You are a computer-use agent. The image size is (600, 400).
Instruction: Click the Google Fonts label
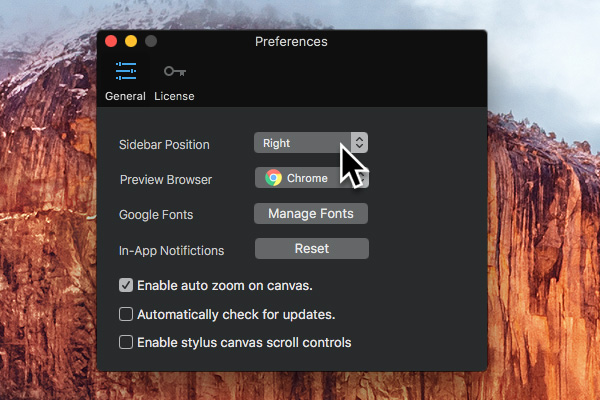pyautogui.click(x=156, y=215)
